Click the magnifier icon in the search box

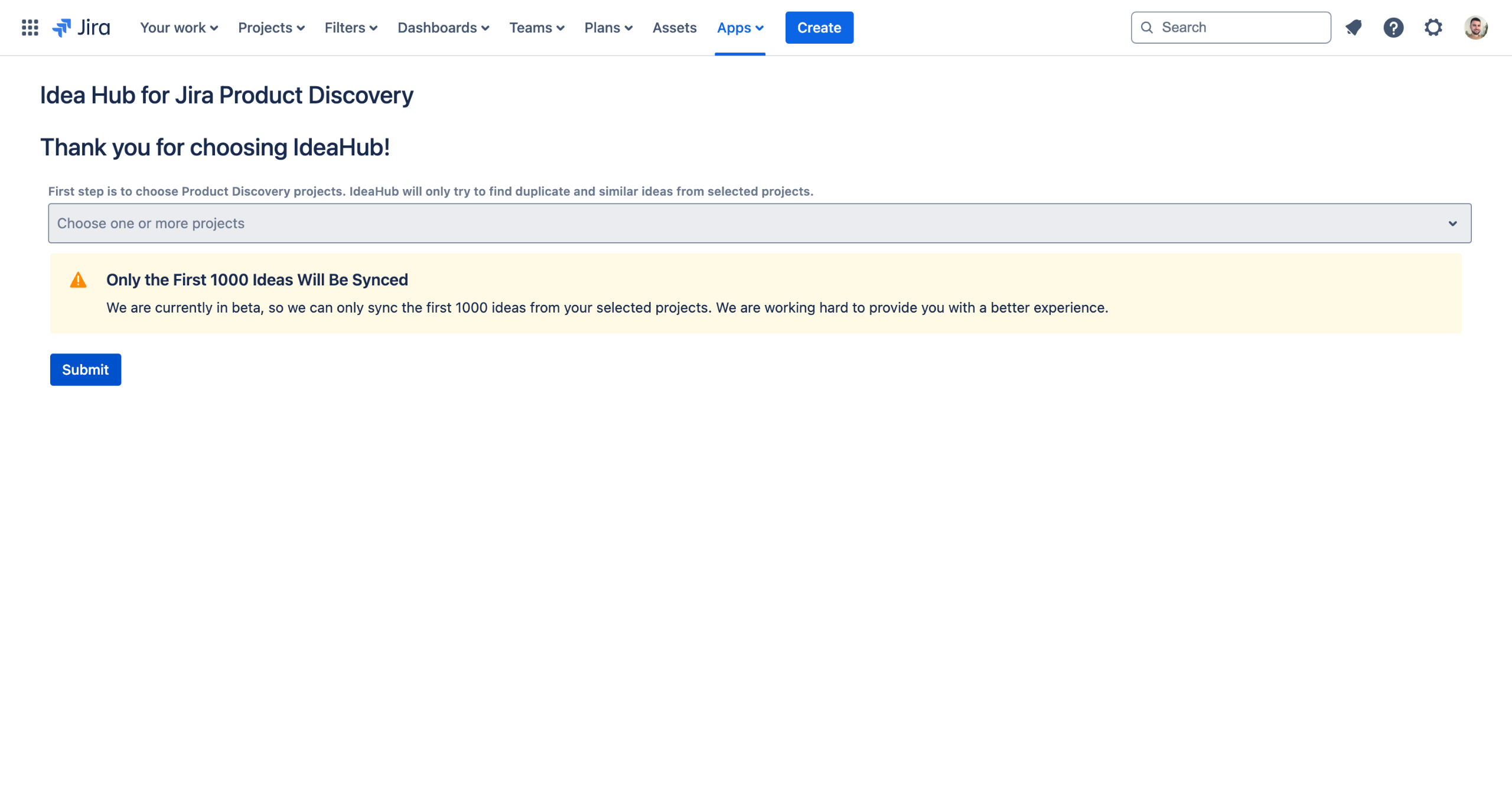coord(1146,28)
